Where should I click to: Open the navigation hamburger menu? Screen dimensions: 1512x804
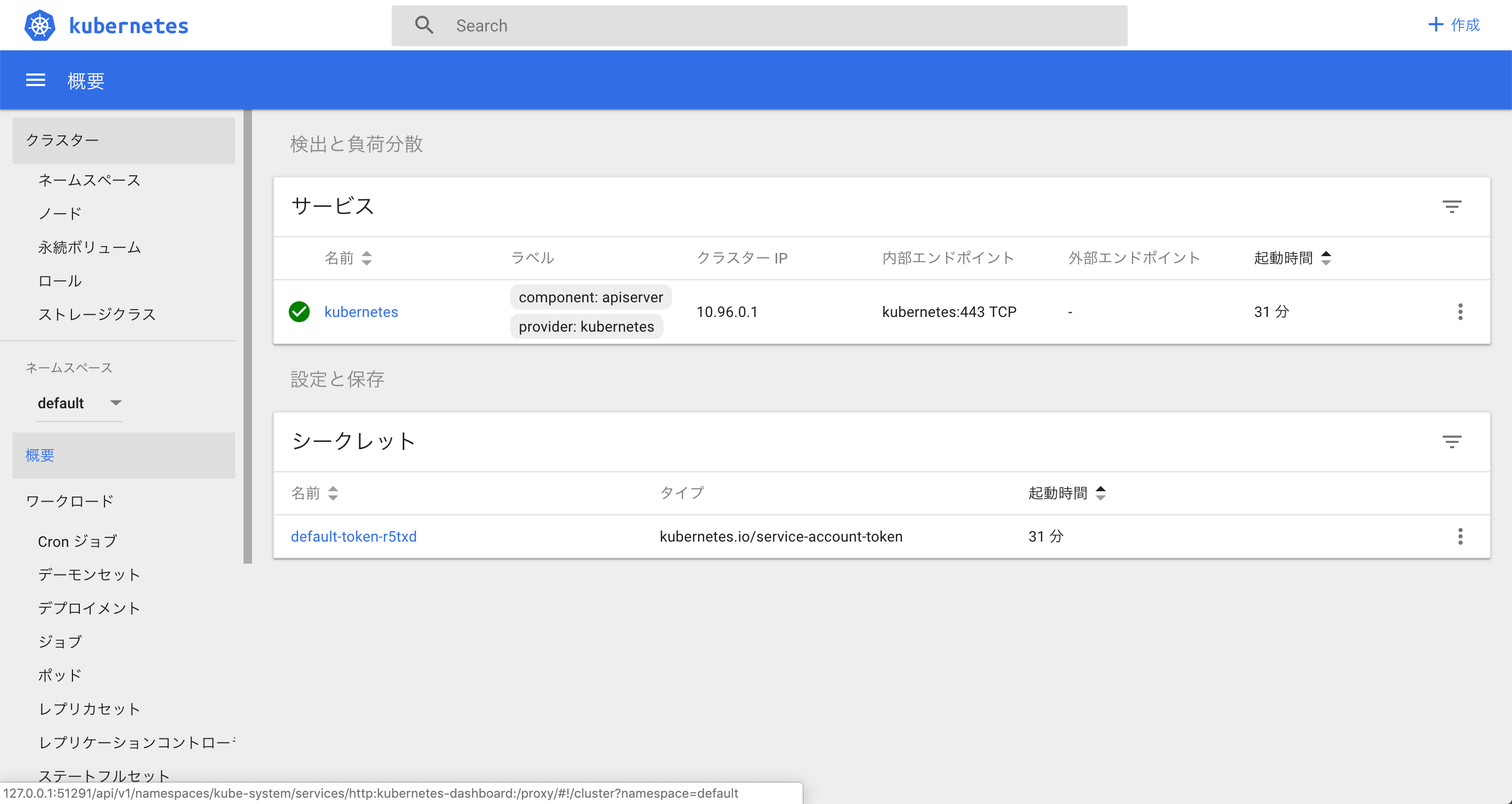pyautogui.click(x=35, y=80)
